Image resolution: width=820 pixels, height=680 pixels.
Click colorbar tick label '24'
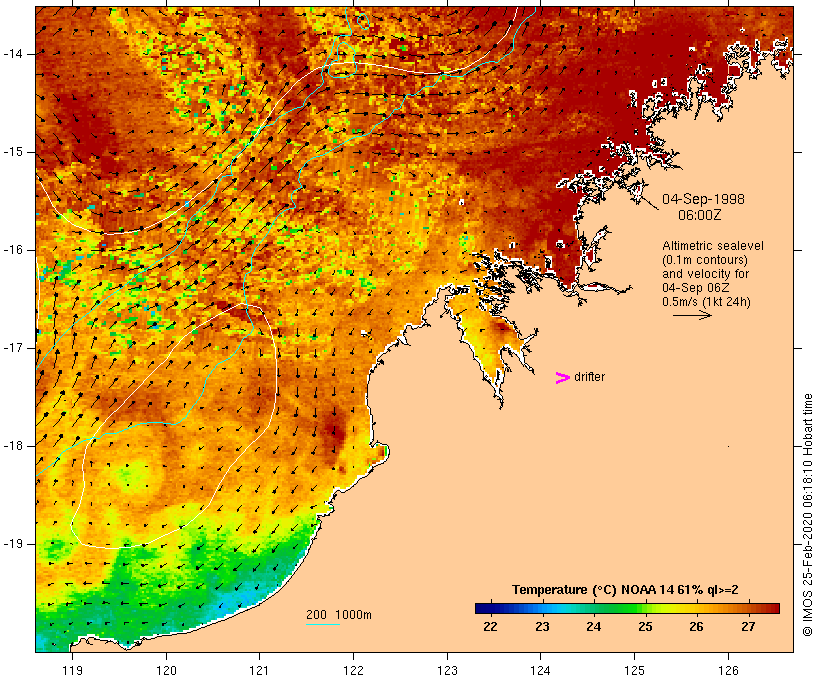point(594,627)
